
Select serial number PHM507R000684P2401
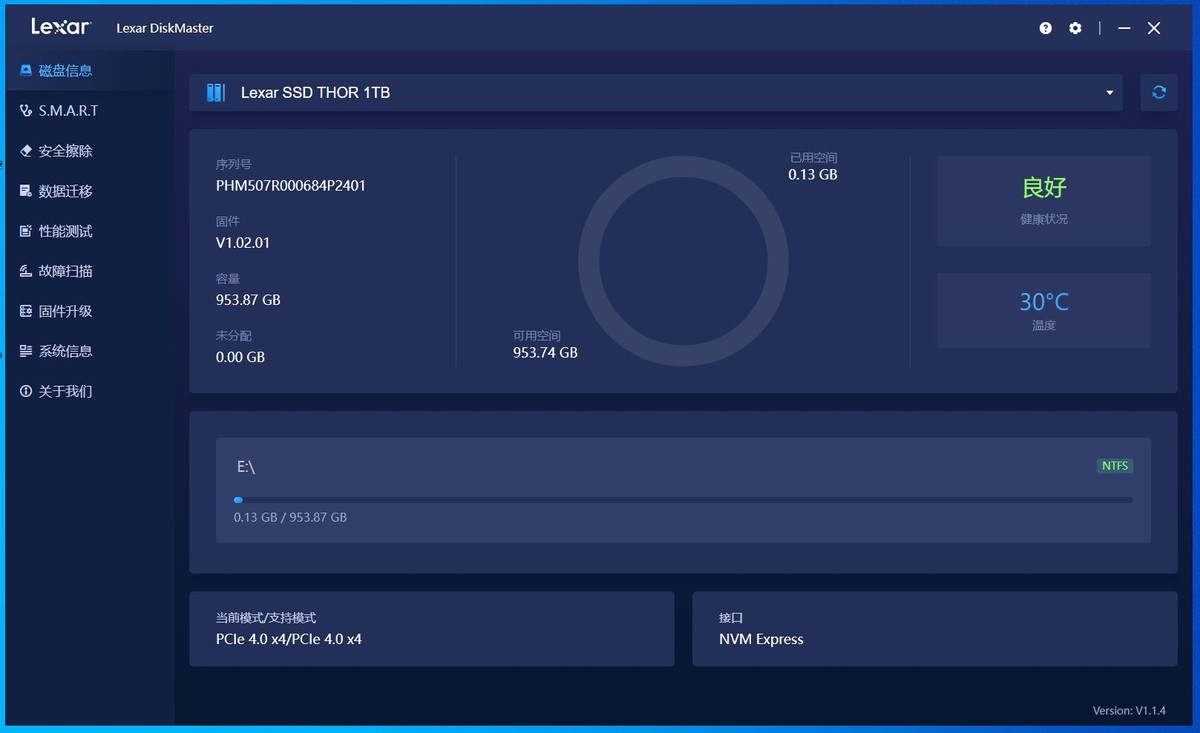291,185
